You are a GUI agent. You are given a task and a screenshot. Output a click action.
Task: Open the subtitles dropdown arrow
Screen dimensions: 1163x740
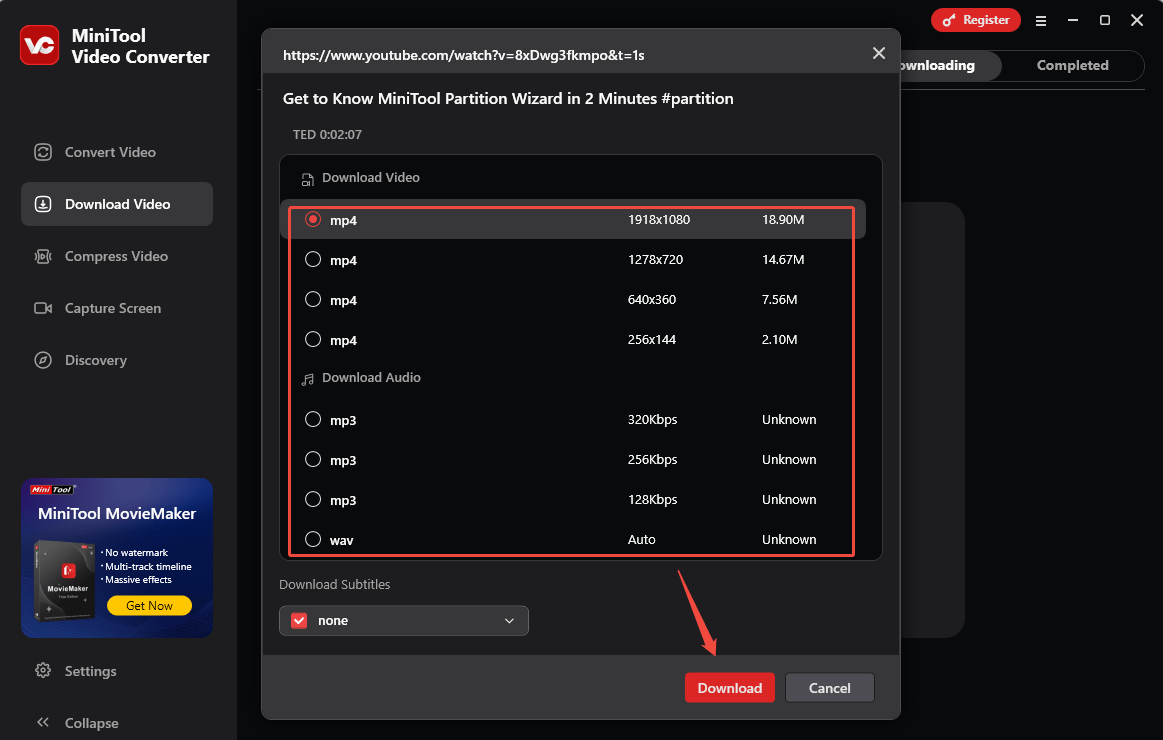click(x=510, y=621)
